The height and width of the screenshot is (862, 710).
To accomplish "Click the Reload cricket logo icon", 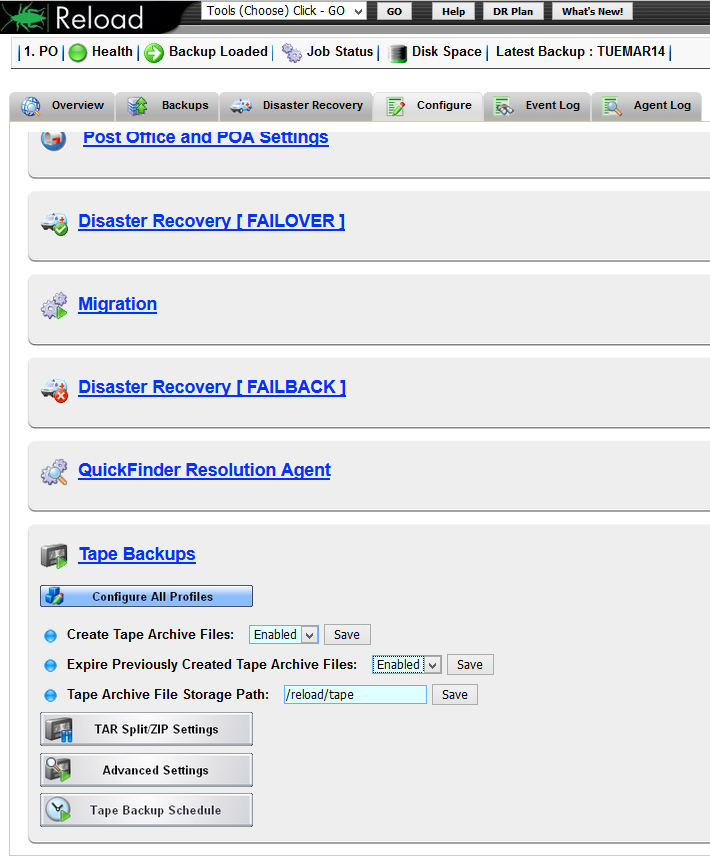I will [x=24, y=16].
